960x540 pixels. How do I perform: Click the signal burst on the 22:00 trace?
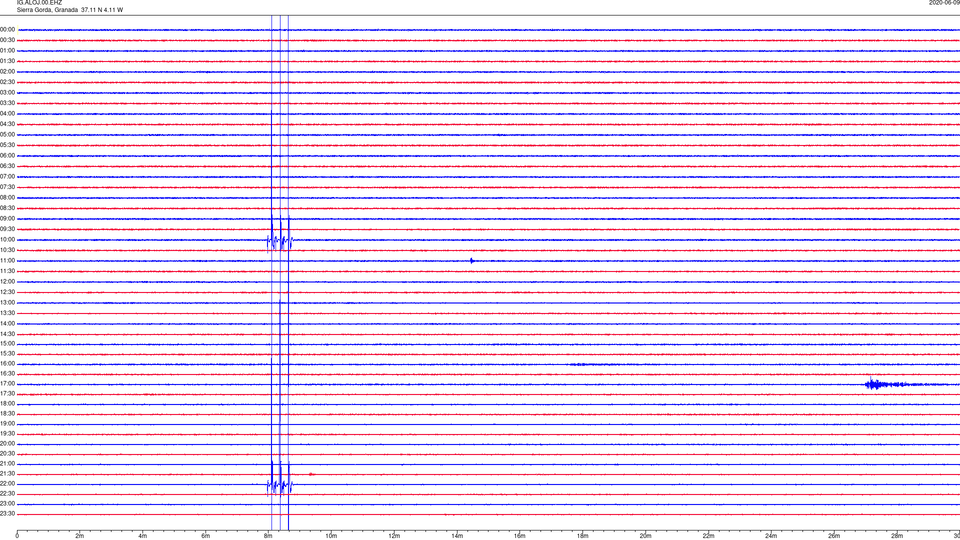pyautogui.click(x=280, y=486)
